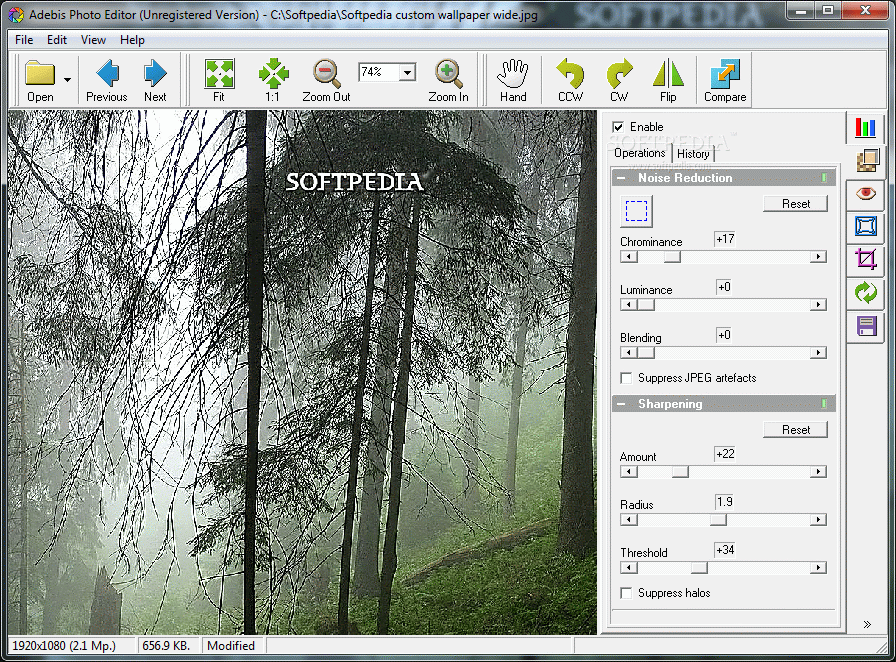
Task: Click the Zoom In magnifier
Action: click(449, 80)
